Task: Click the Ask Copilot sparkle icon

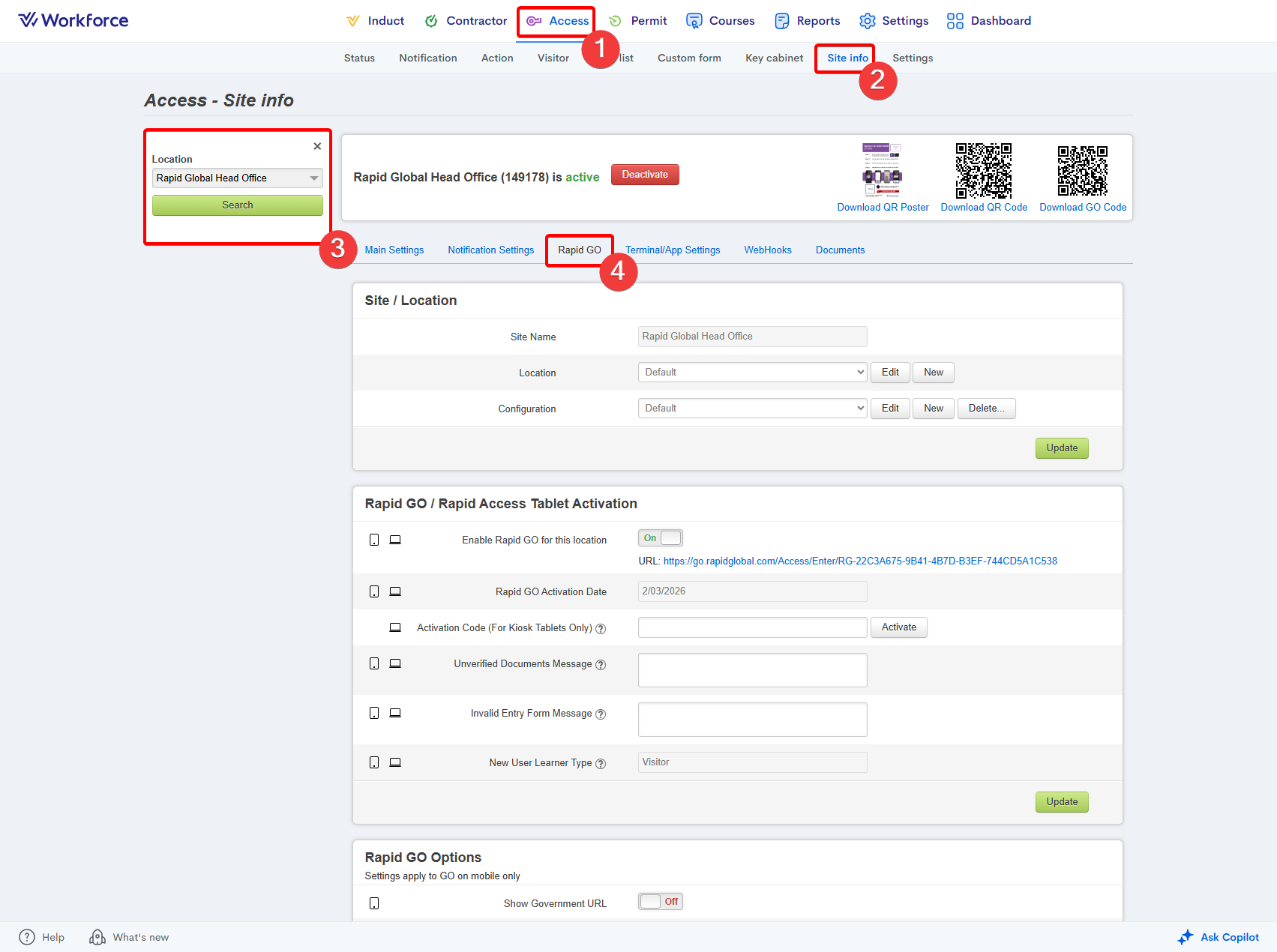Action: point(1185,937)
